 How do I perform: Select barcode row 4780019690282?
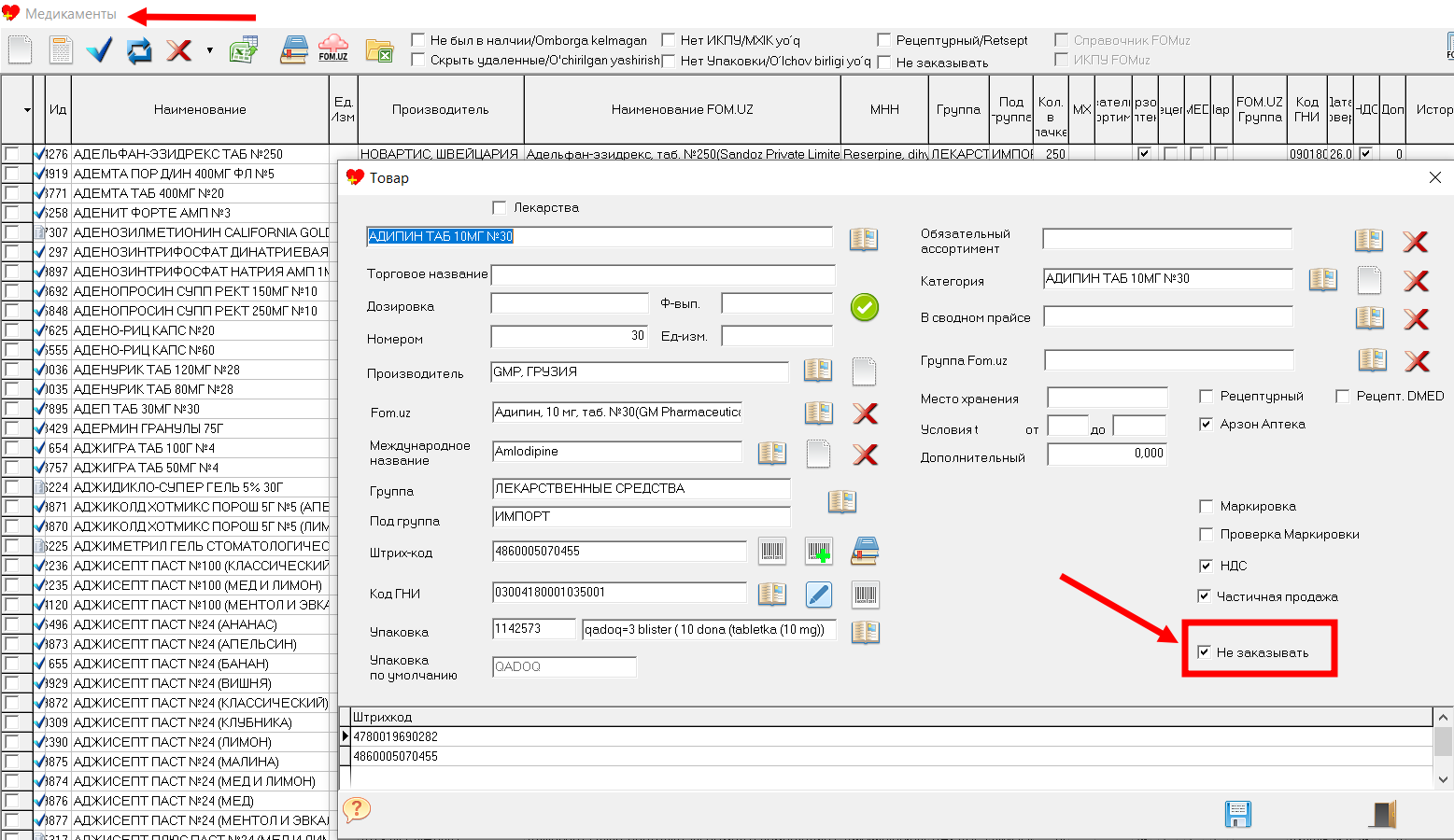(x=892, y=736)
